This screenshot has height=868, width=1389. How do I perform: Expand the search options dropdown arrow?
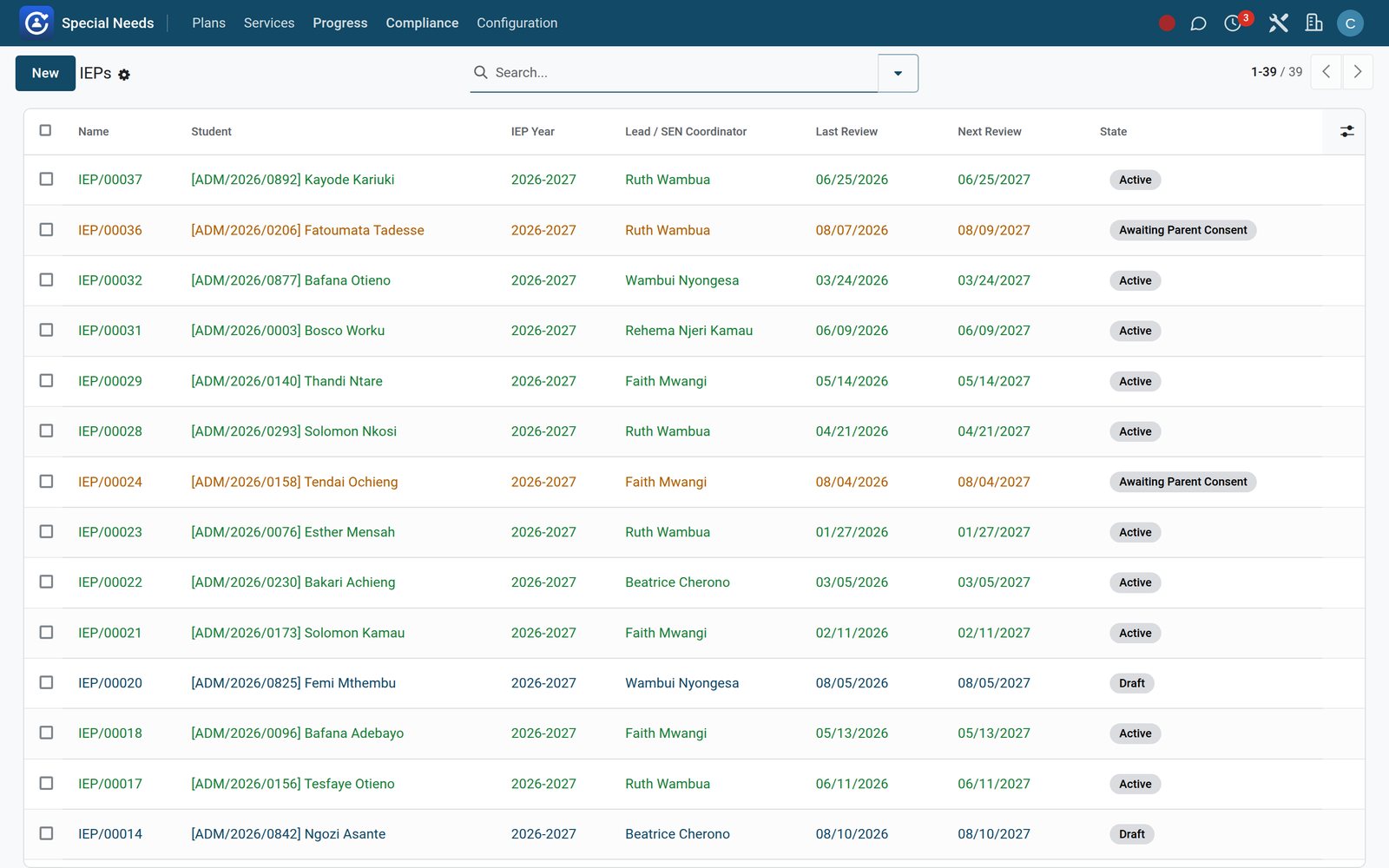898,73
